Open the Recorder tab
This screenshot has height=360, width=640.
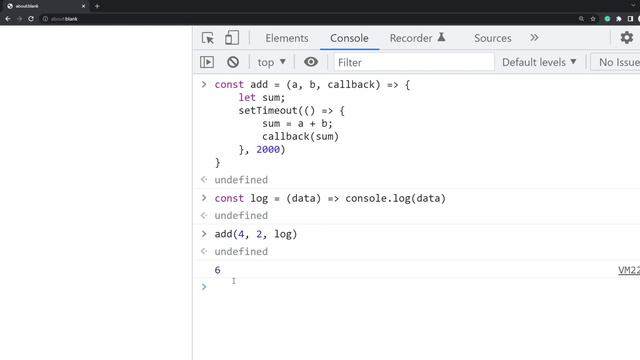click(x=411, y=38)
